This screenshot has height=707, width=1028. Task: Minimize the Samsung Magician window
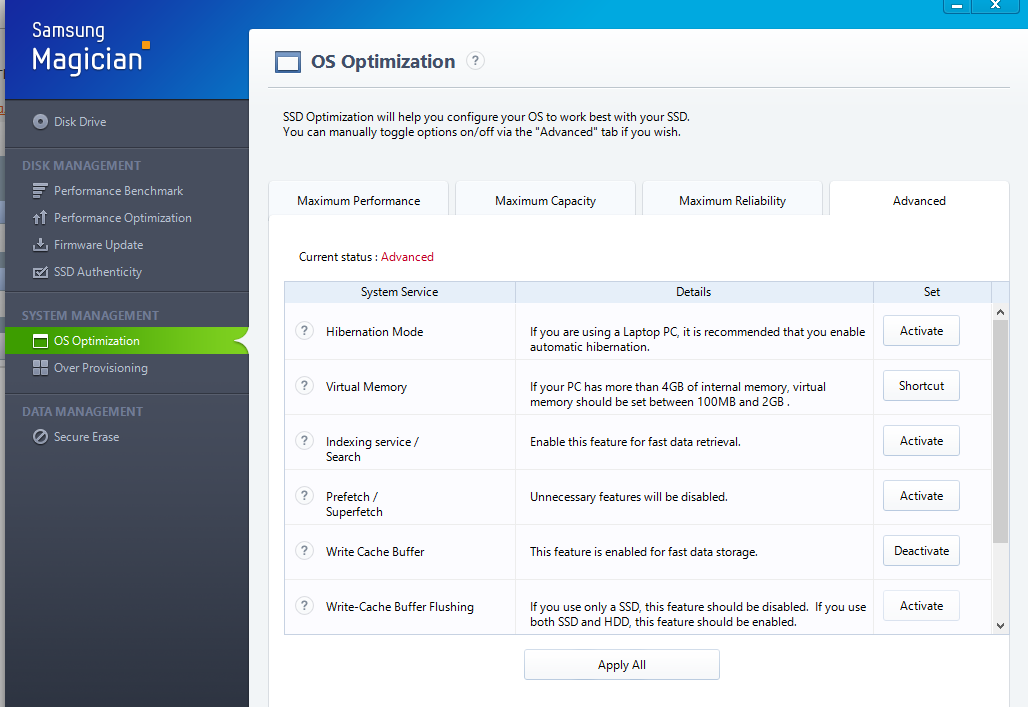(x=957, y=5)
